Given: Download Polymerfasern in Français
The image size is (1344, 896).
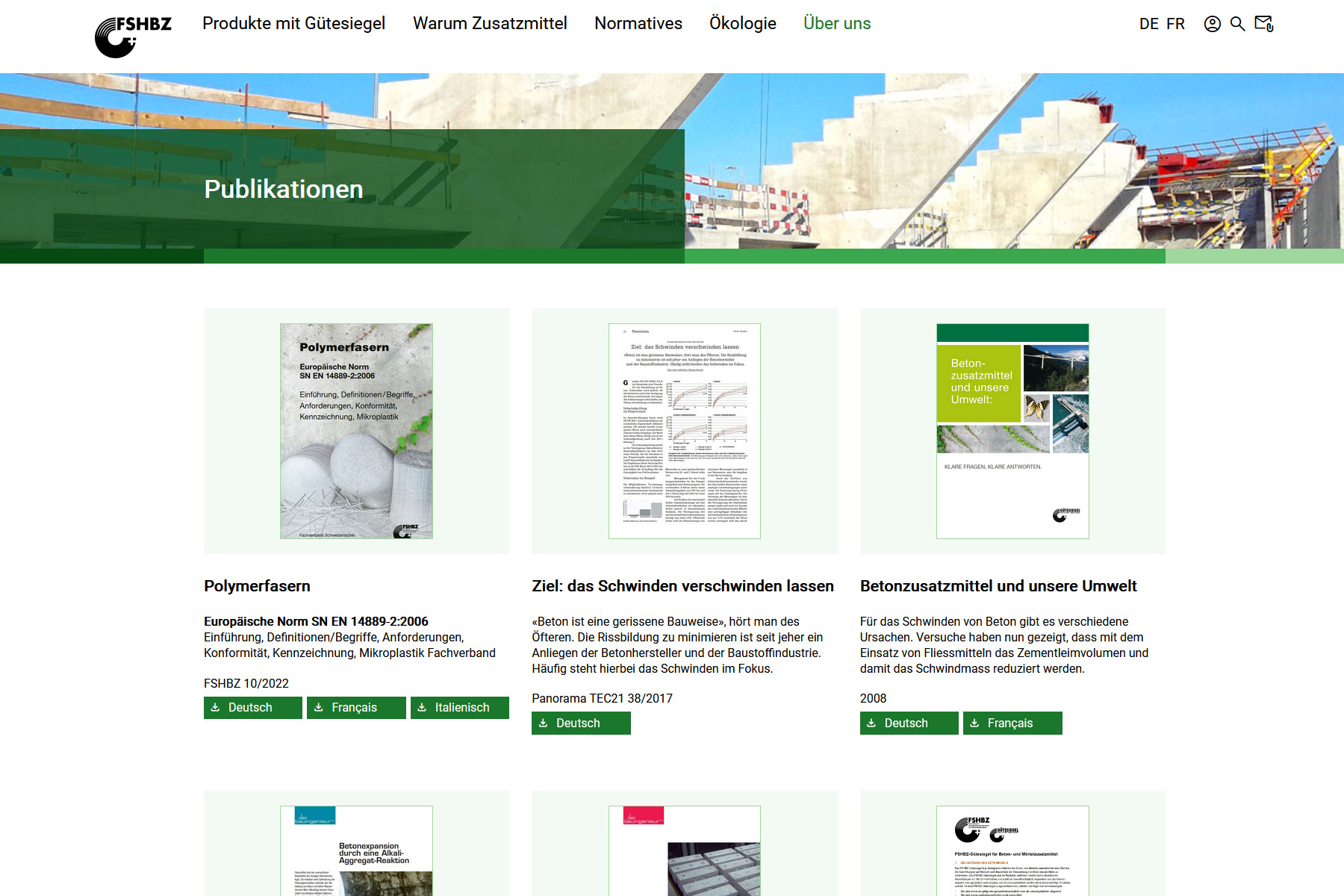Looking at the screenshot, I should 356,708.
